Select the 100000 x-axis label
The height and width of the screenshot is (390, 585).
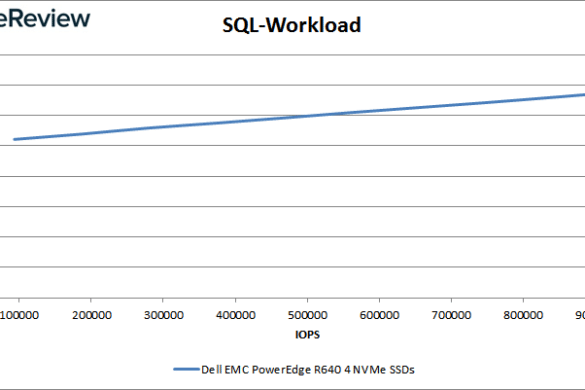click(x=19, y=315)
